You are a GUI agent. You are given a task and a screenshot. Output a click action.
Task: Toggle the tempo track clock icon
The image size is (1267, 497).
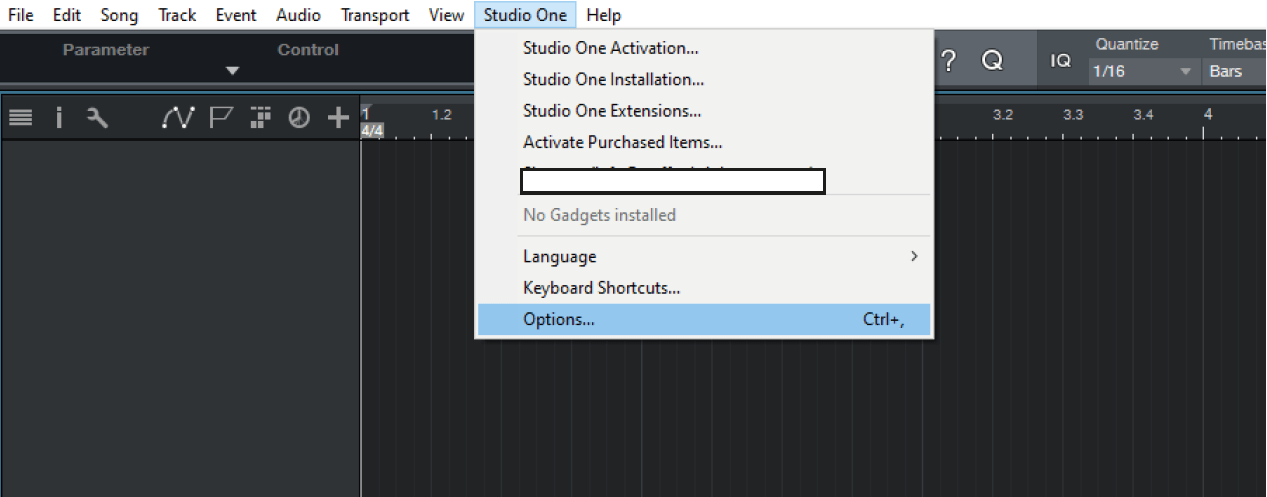[x=299, y=118]
